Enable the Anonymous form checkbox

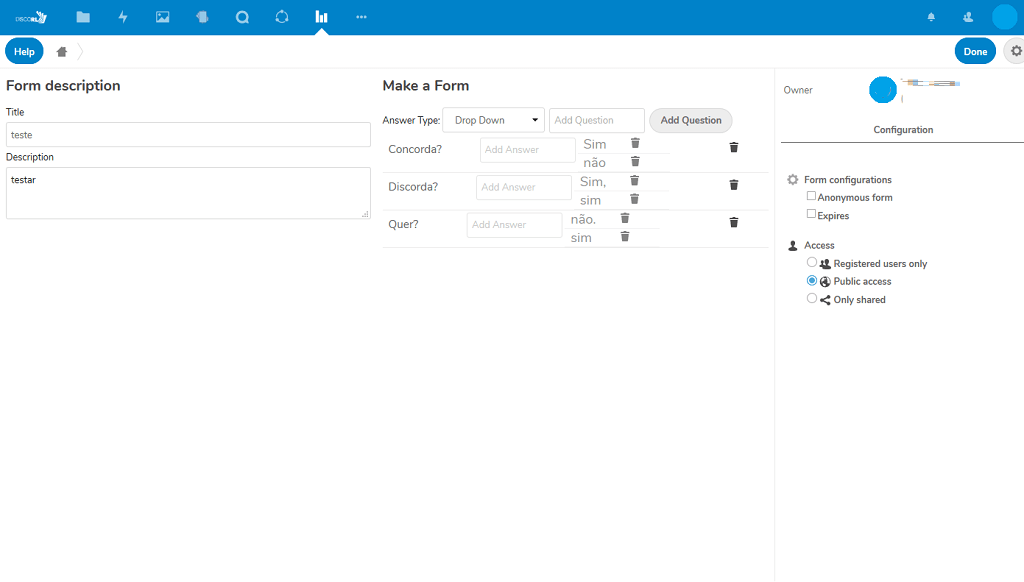[812, 196]
